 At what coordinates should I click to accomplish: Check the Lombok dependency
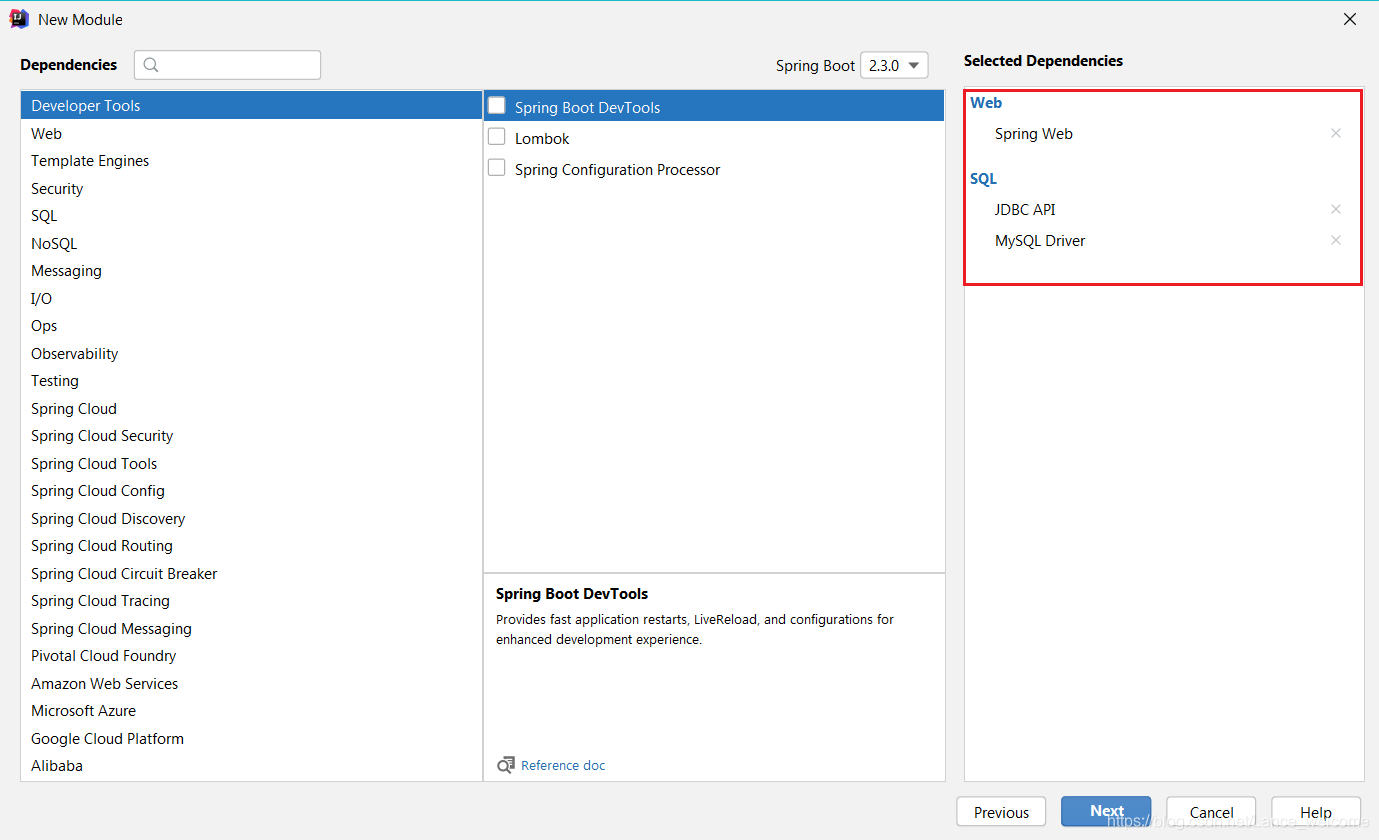tap(497, 137)
